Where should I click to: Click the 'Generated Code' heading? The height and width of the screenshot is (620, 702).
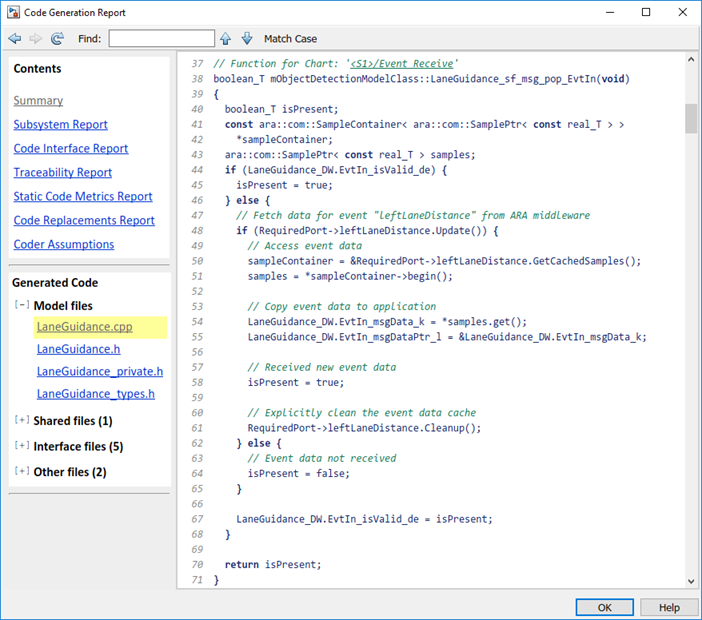point(55,283)
